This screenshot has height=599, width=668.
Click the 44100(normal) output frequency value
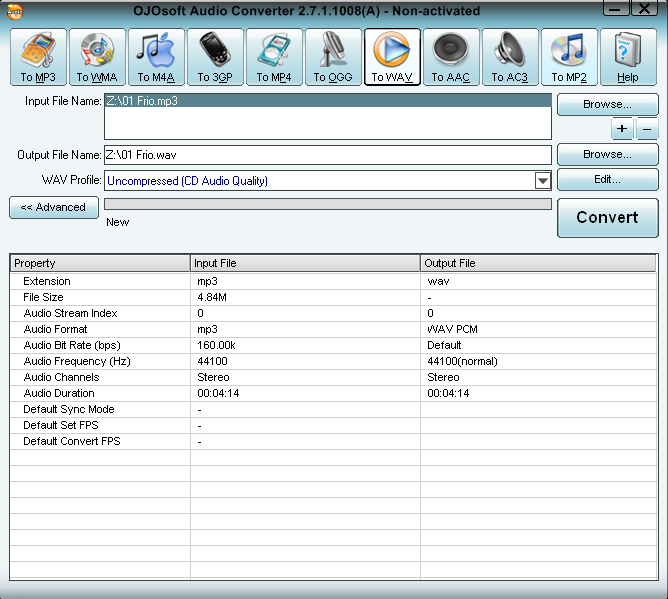pyautogui.click(x=462, y=361)
